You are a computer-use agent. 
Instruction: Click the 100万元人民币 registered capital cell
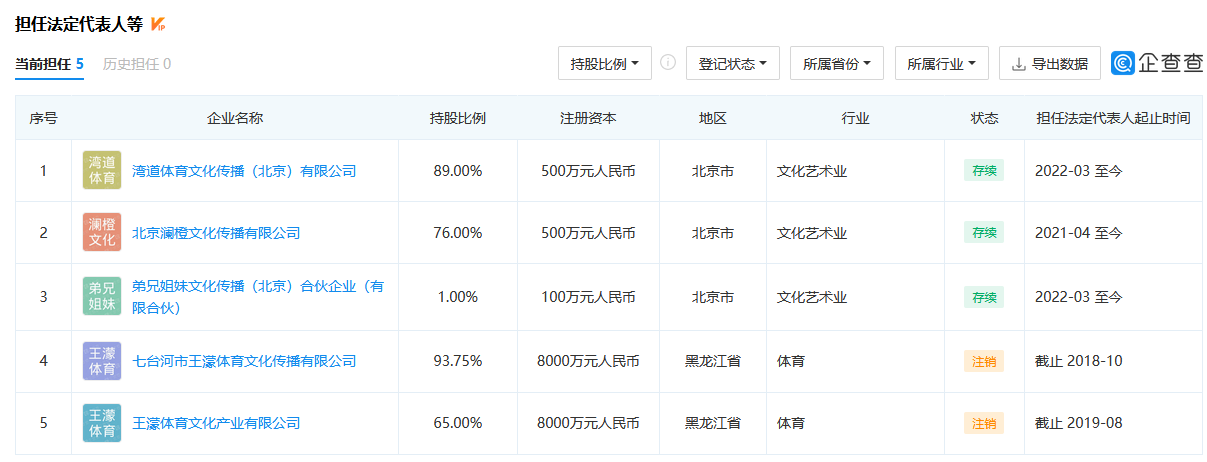(x=588, y=297)
